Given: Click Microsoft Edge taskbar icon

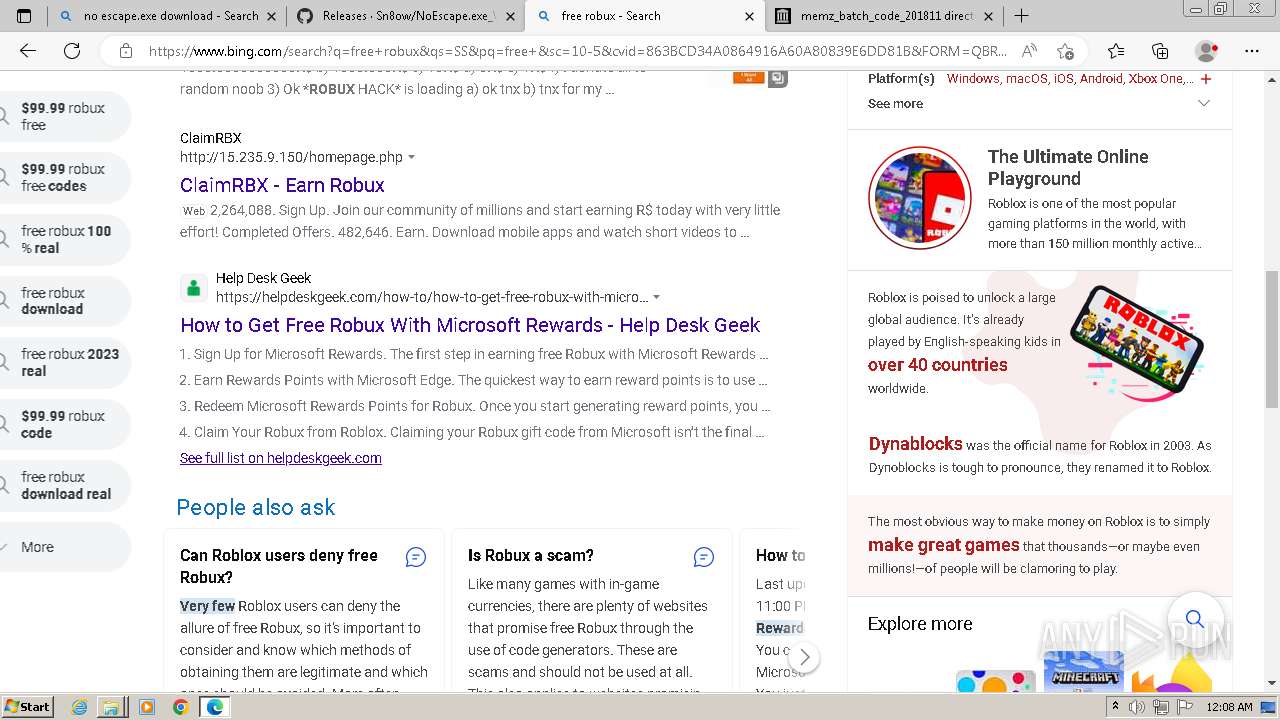Looking at the screenshot, I should [214, 707].
